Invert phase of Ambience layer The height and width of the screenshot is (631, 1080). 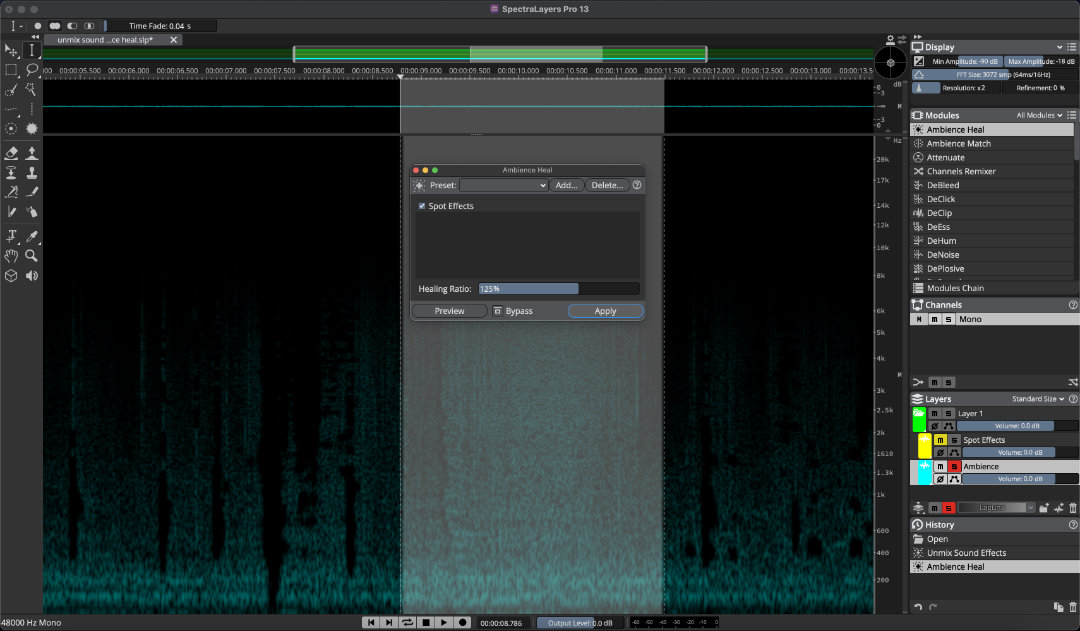click(x=940, y=479)
